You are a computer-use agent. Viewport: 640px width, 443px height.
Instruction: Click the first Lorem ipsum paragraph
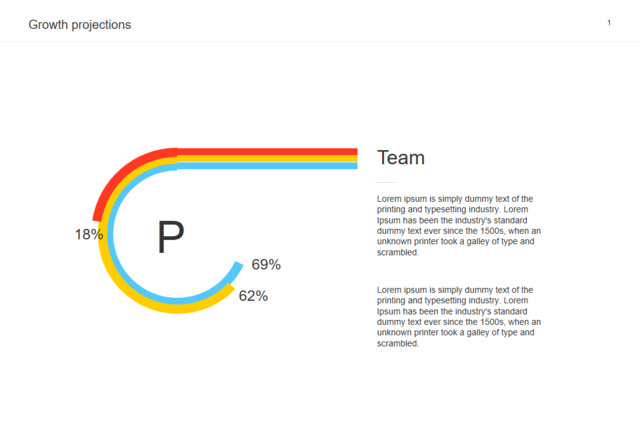(x=459, y=225)
